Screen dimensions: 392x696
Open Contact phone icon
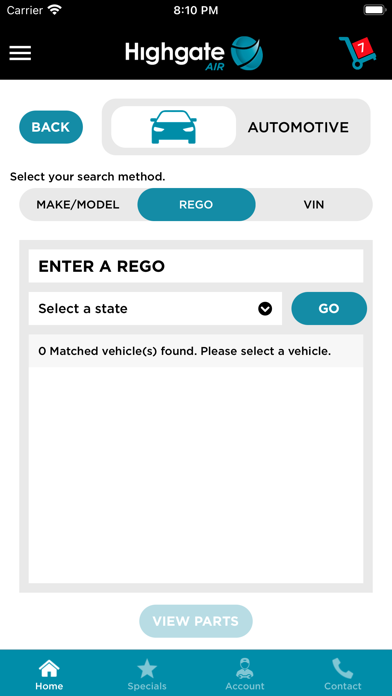(342, 669)
